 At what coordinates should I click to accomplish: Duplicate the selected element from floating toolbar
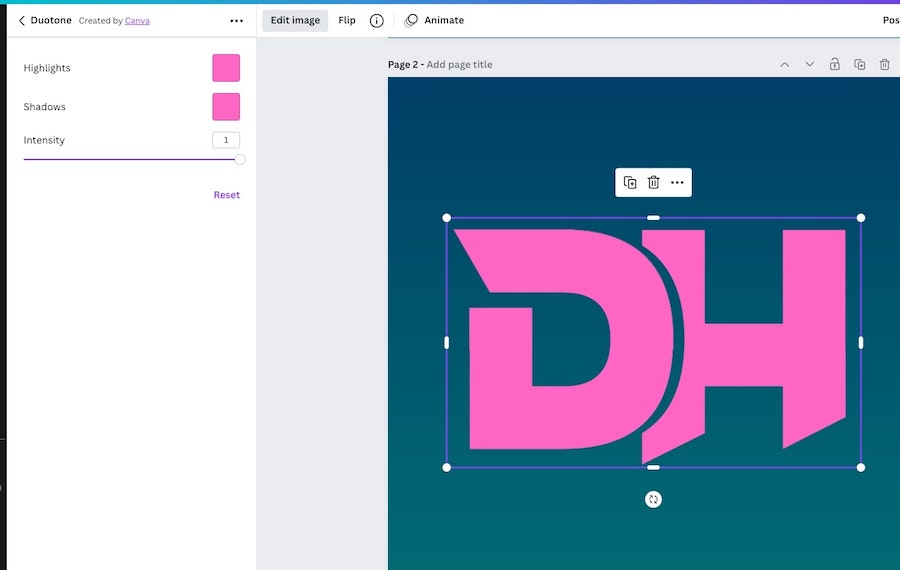click(x=630, y=182)
